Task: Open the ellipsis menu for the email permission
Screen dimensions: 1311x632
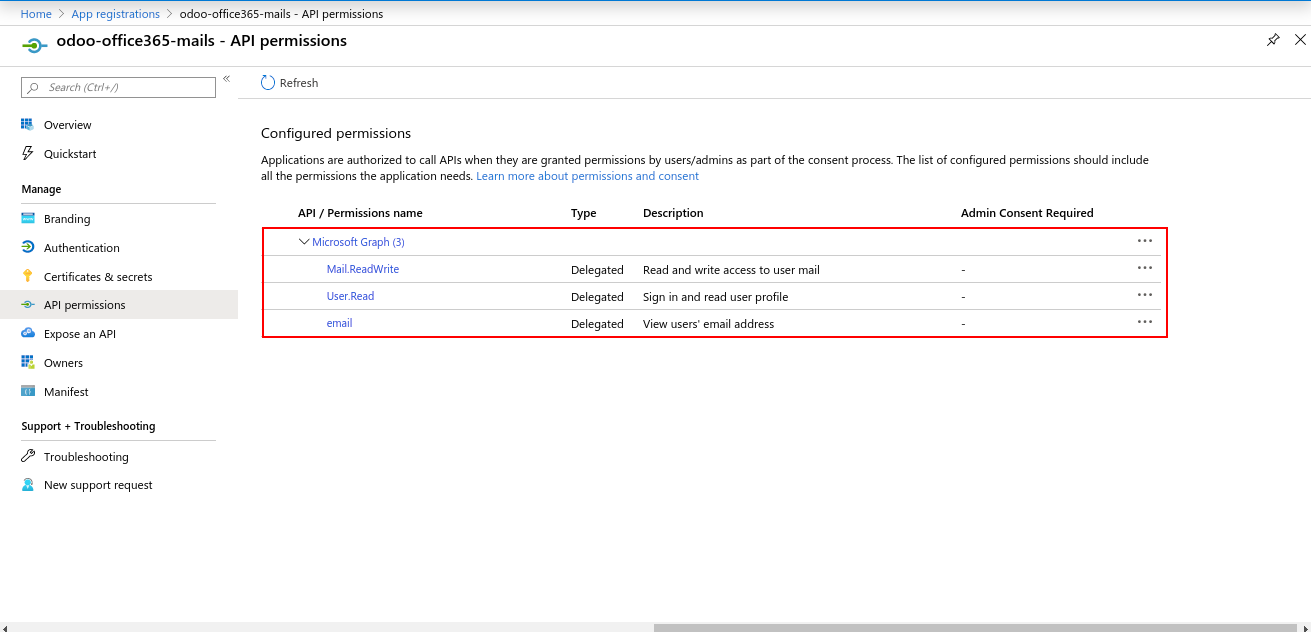Action: click(1145, 322)
